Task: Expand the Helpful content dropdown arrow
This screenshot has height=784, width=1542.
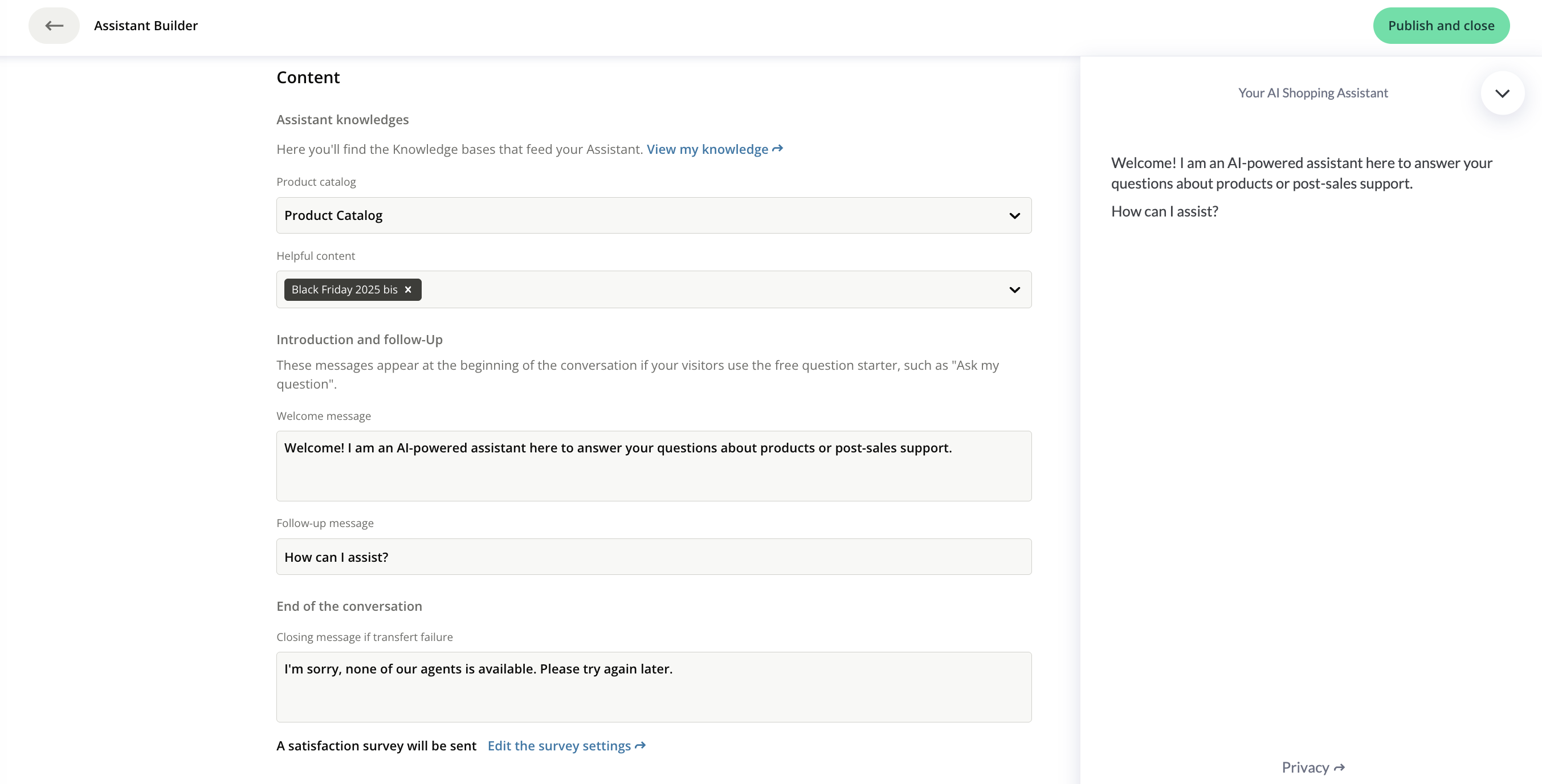Action: [x=1014, y=289]
